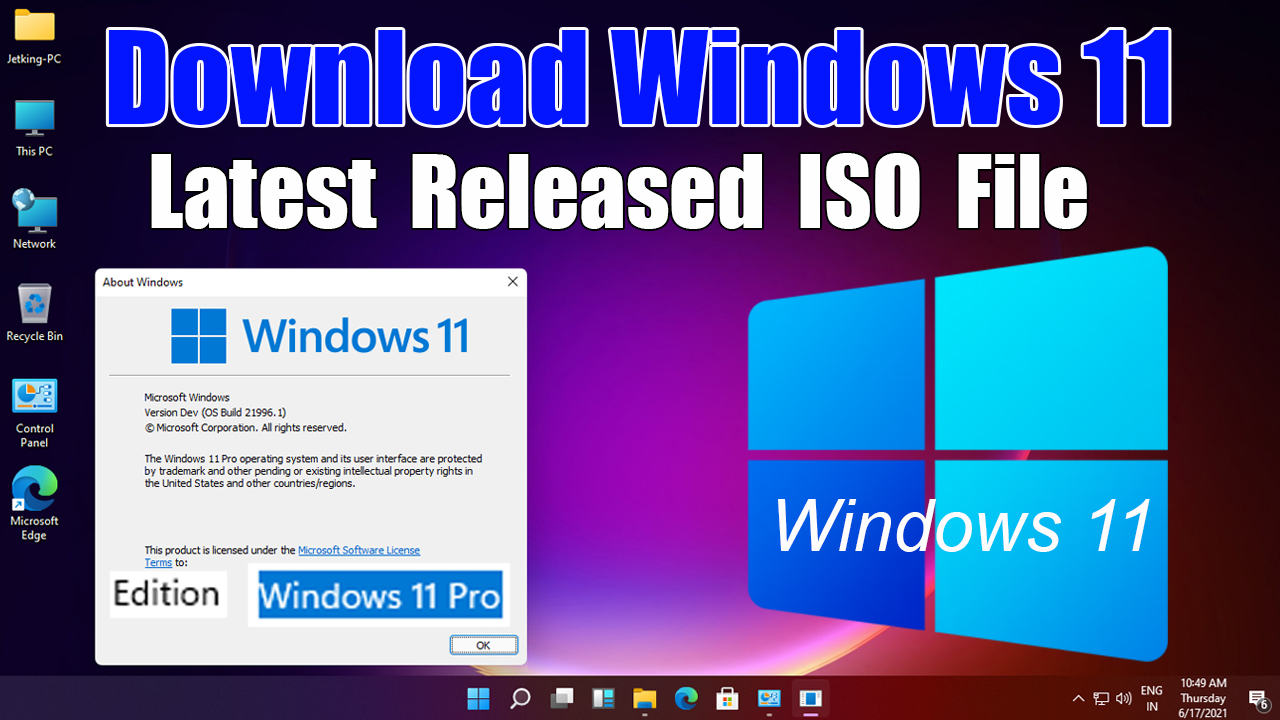The width and height of the screenshot is (1280, 720).
Task: Click the Windows 11 Pro edition text
Action: click(380, 597)
